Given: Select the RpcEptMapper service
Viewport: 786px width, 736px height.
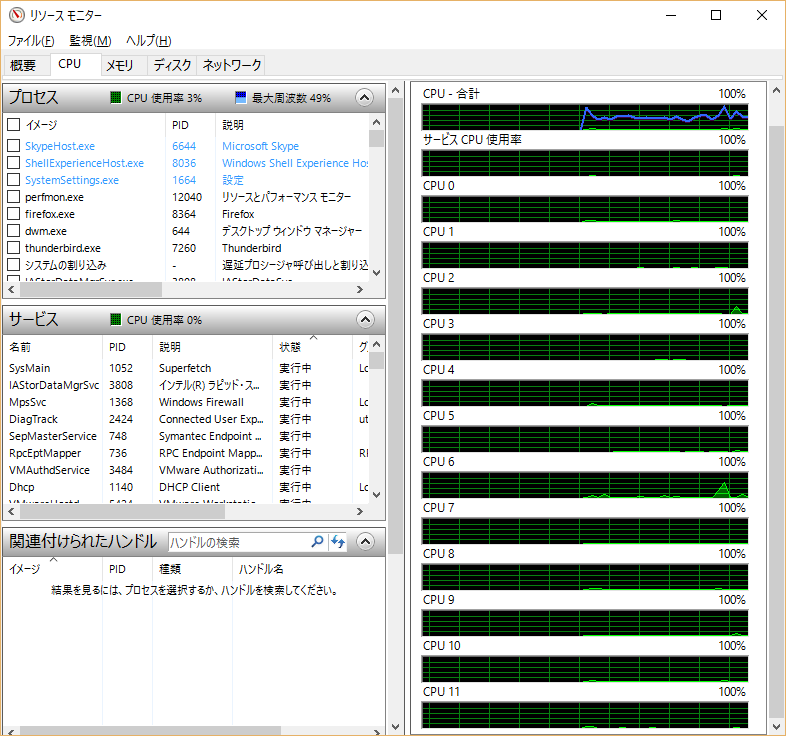Looking at the screenshot, I should 45,453.
